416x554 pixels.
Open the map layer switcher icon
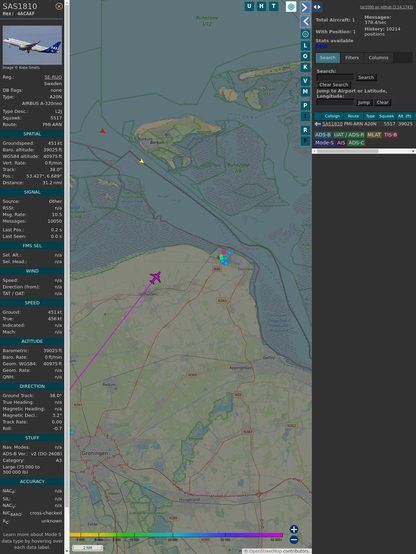291,6
